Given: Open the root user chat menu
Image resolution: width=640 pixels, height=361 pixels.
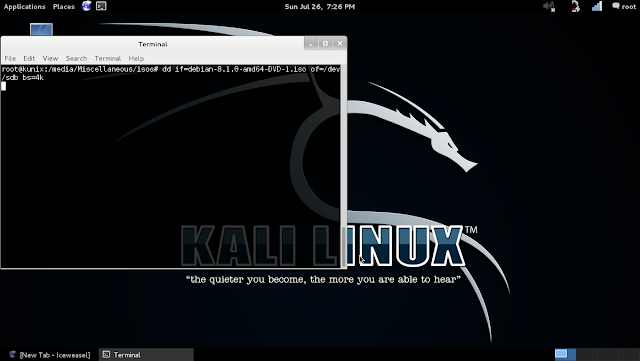Looking at the screenshot, I should pos(624,6).
